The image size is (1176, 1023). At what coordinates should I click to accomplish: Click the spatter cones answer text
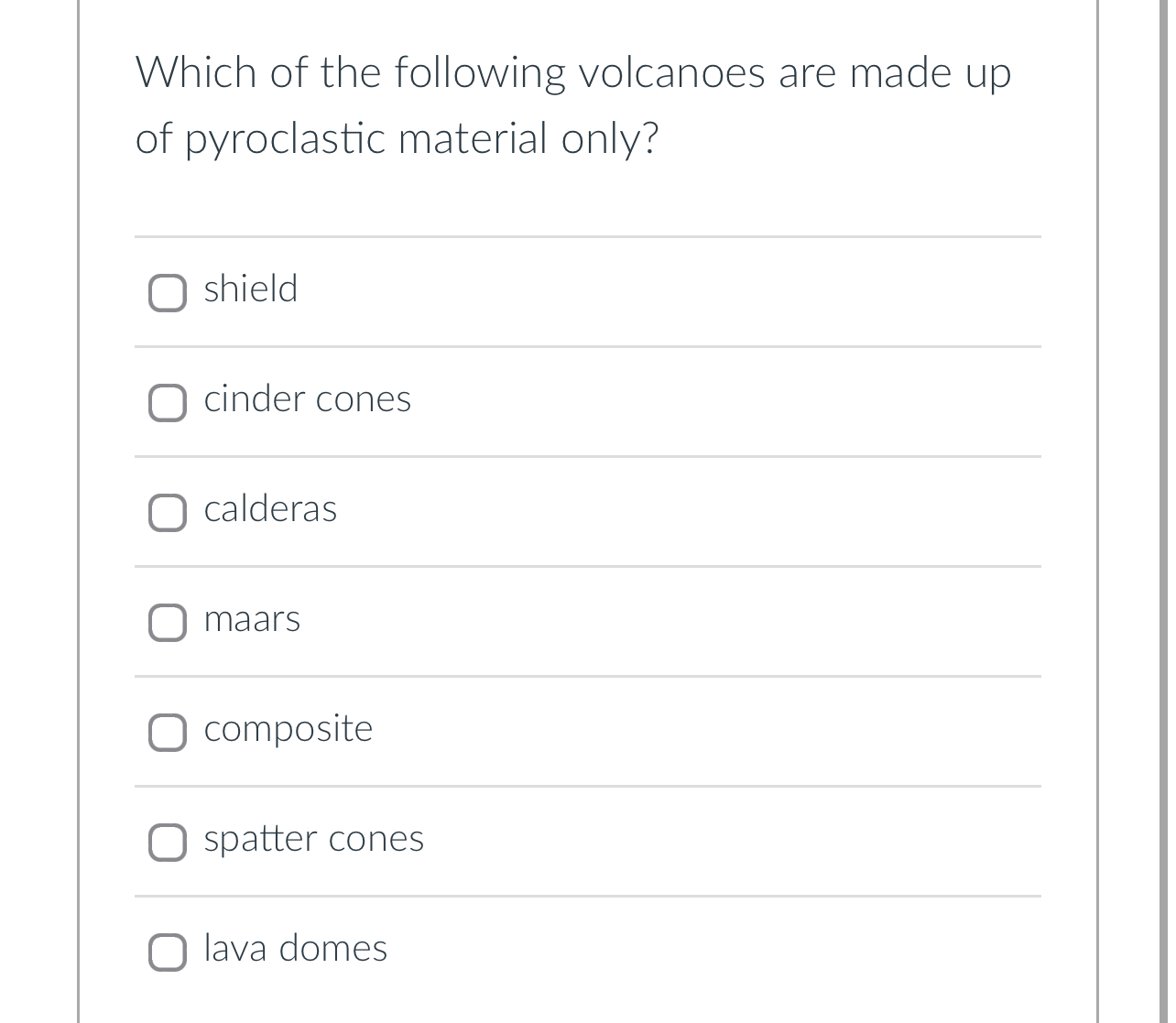(313, 839)
